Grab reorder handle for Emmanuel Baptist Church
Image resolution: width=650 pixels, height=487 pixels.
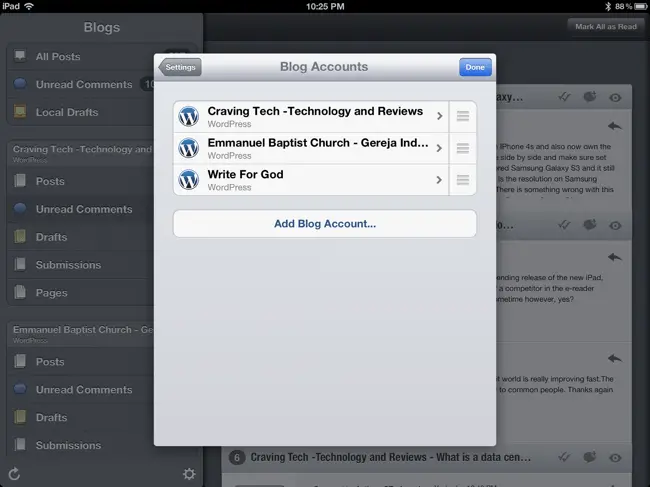click(463, 148)
